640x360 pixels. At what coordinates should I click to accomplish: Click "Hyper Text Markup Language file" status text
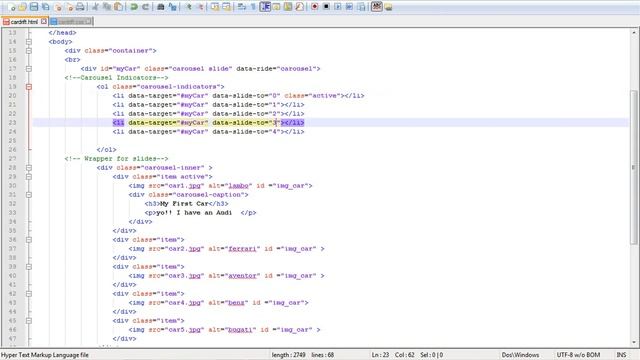pyautogui.click(x=45, y=355)
